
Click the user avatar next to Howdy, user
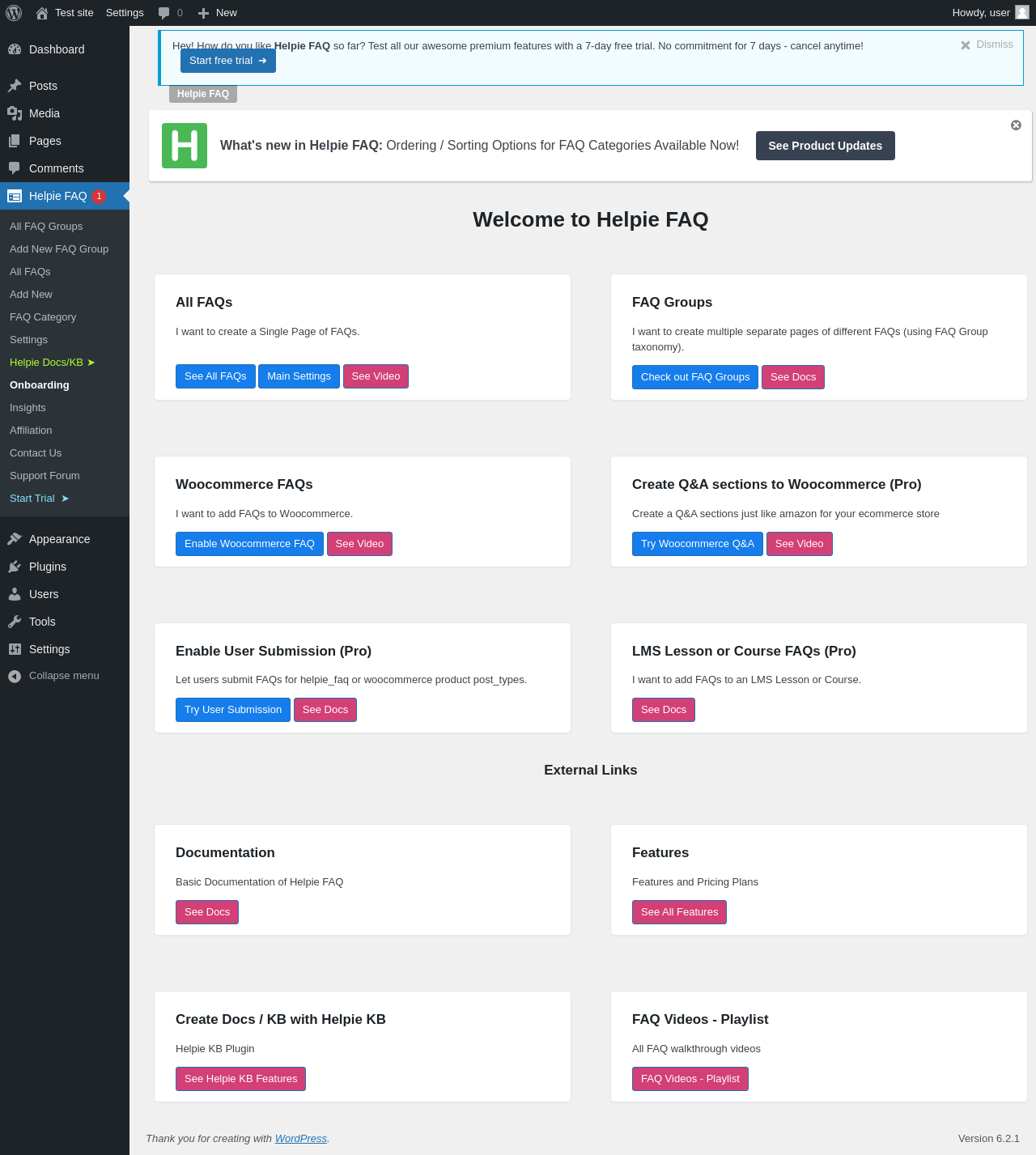[1022, 12]
